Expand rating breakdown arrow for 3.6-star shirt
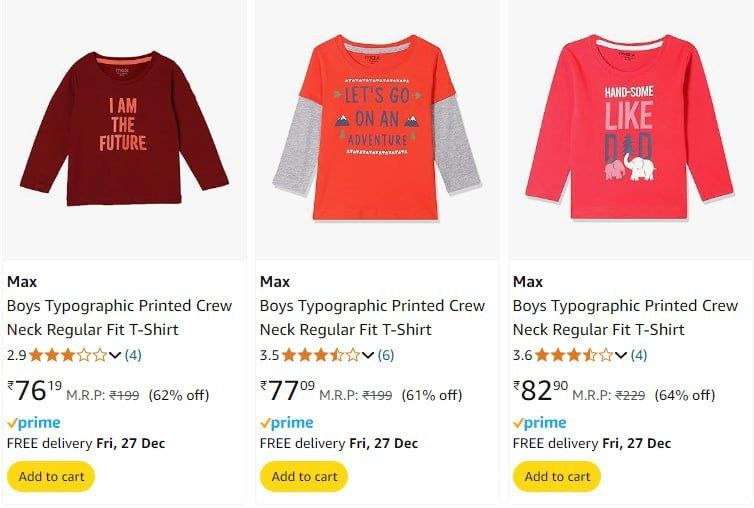 pyautogui.click(x=620, y=355)
